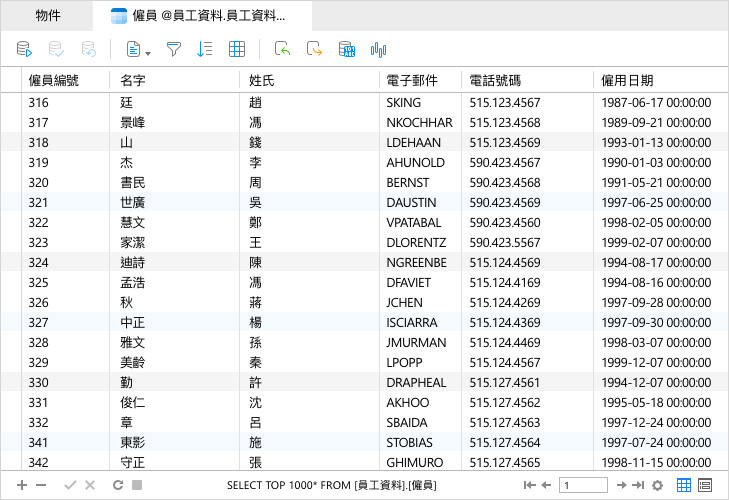Click the Import data icon
Viewport: 729px width, 500px height.
(282, 49)
